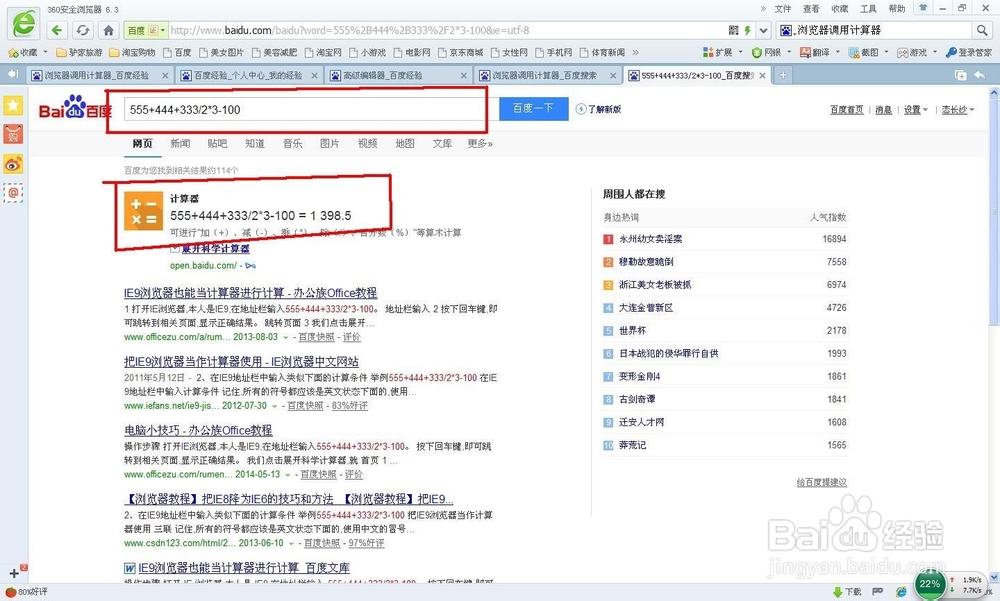Image resolution: width=1000 pixels, height=601 pixels.
Task: Open the 设置 settings dropdown on Baidu
Action: click(x=915, y=110)
